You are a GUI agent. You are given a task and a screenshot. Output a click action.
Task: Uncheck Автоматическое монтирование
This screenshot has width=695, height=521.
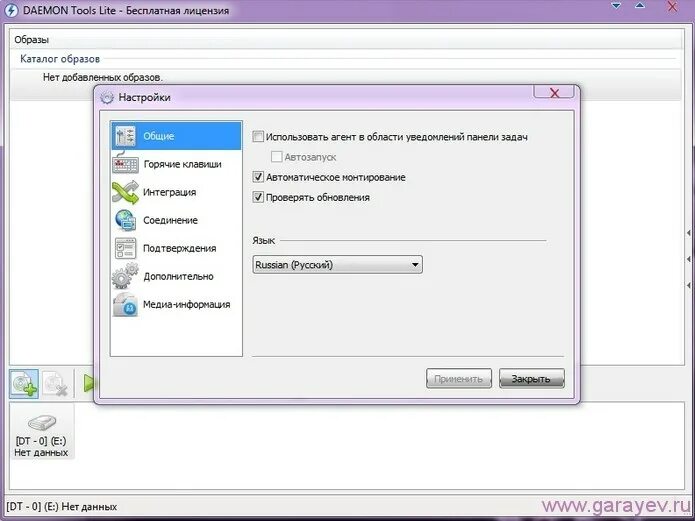click(258, 177)
